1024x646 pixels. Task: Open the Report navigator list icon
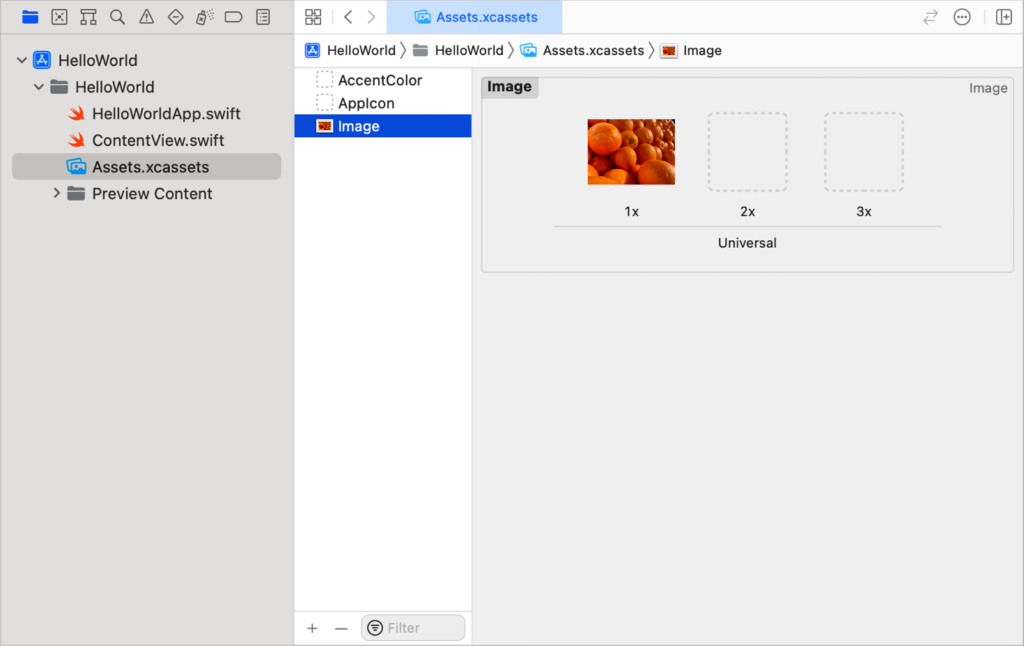tap(262, 17)
